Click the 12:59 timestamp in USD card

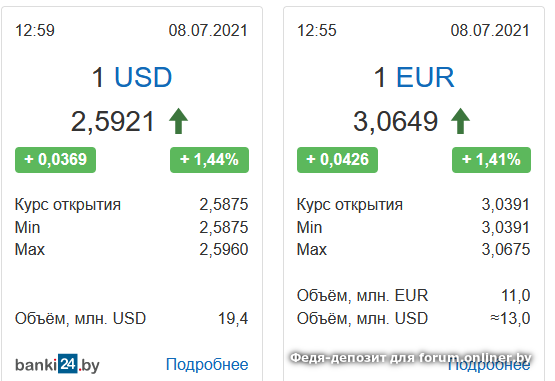[35, 30]
